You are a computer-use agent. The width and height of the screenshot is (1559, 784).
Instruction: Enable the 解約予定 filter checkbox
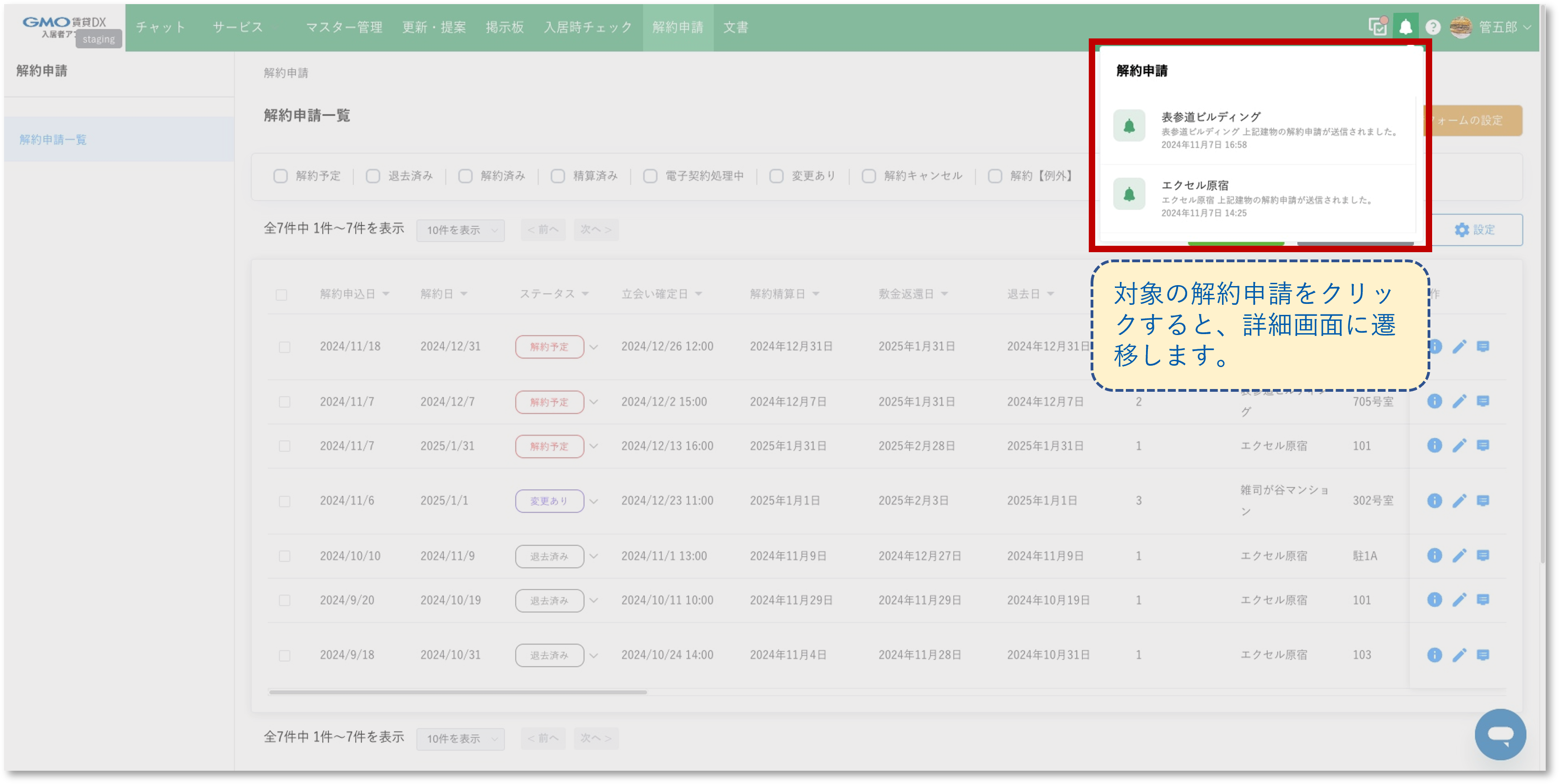click(280, 176)
